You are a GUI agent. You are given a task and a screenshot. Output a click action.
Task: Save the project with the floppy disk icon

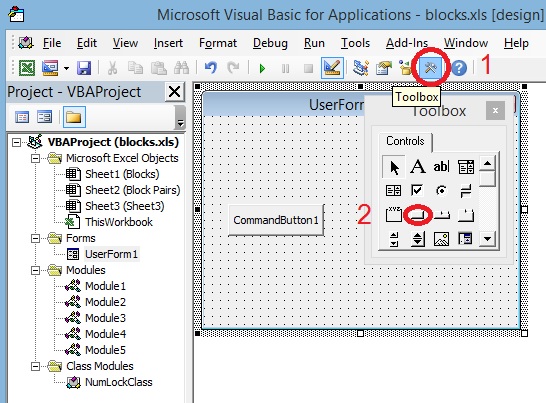[x=84, y=68]
